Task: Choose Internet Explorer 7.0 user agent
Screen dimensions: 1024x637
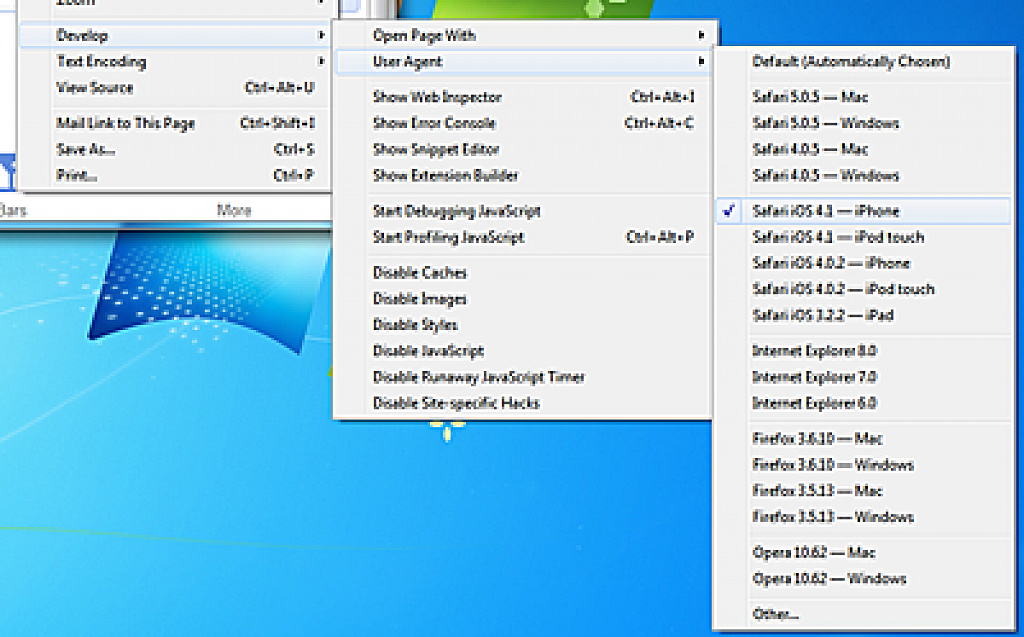Action: [x=863, y=377]
